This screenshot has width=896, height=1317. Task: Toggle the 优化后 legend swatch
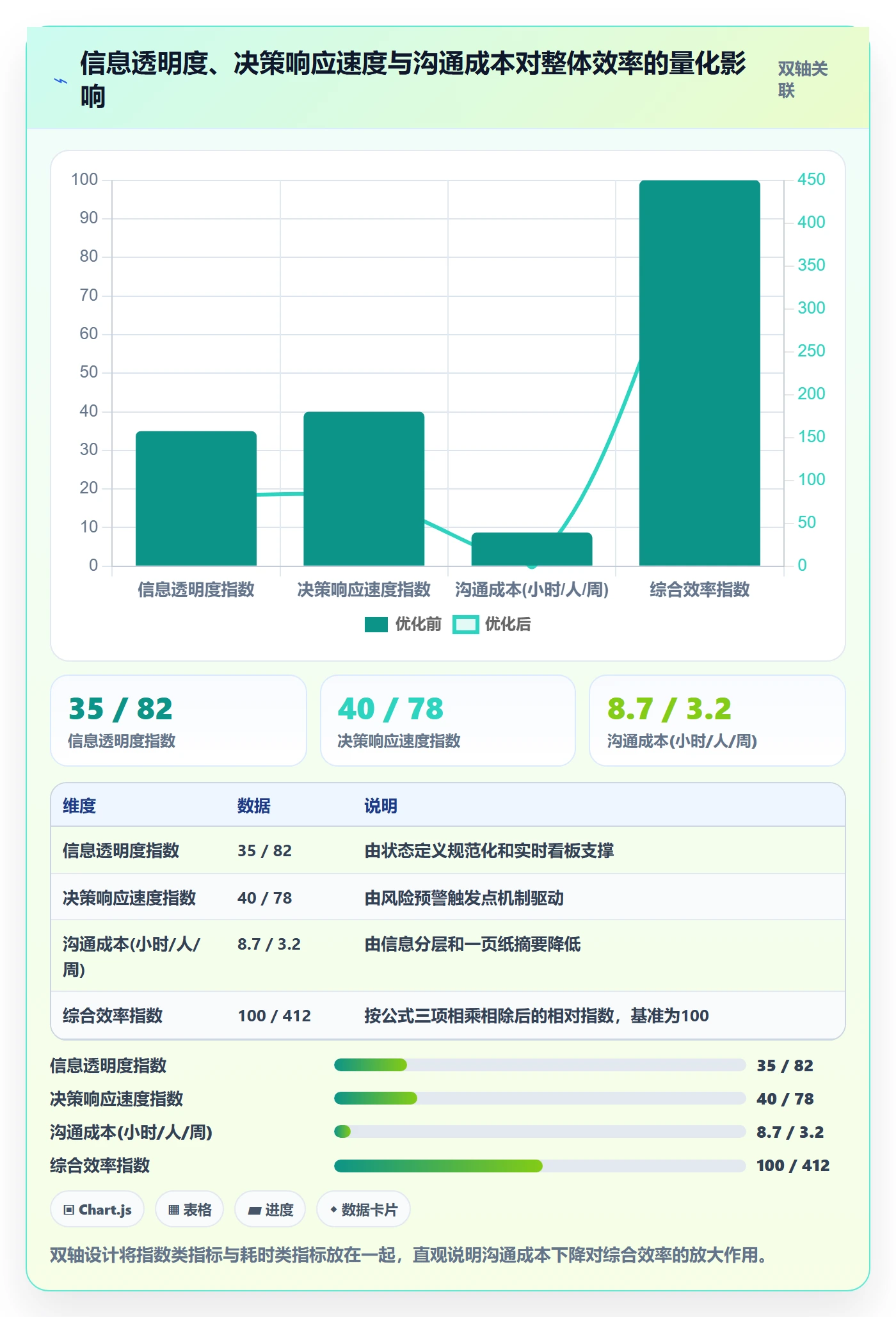coord(465,625)
